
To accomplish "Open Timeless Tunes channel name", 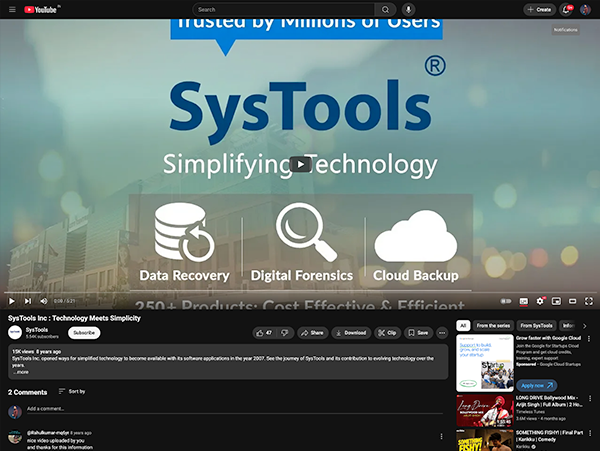I will 530,412.
